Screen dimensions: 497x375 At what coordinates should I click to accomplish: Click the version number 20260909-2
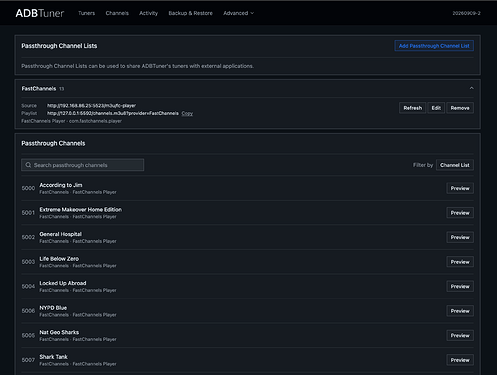(466, 13)
